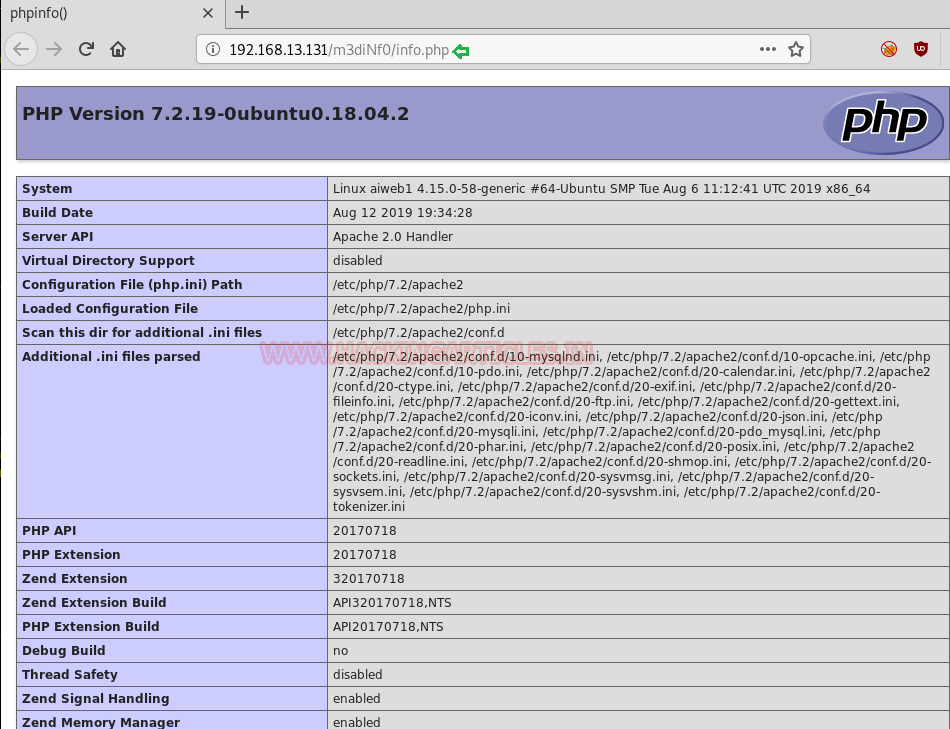Select Zend Memory Manager label
This screenshot has height=729, width=950.
tap(101, 722)
